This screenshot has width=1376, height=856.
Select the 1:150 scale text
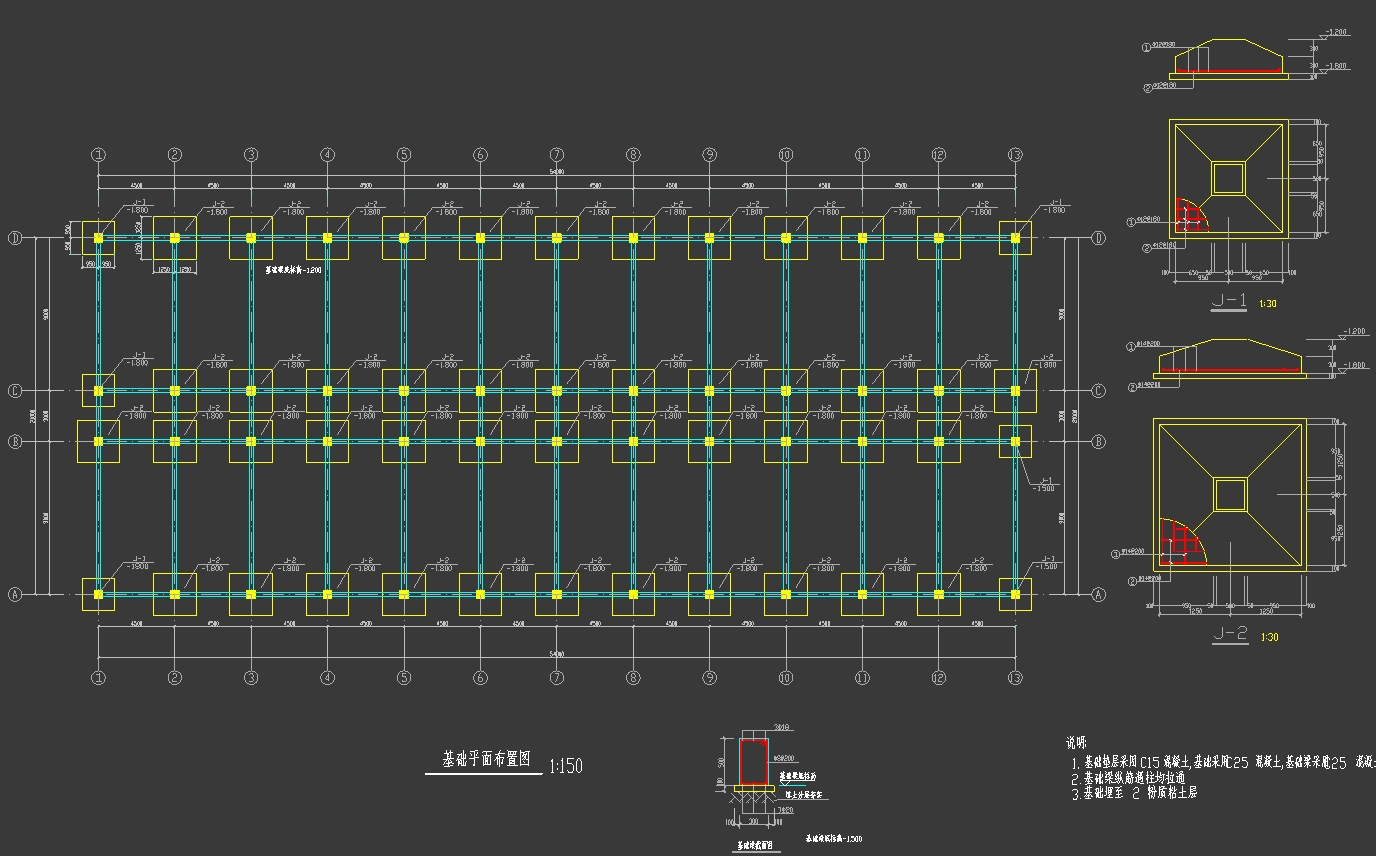[565, 767]
